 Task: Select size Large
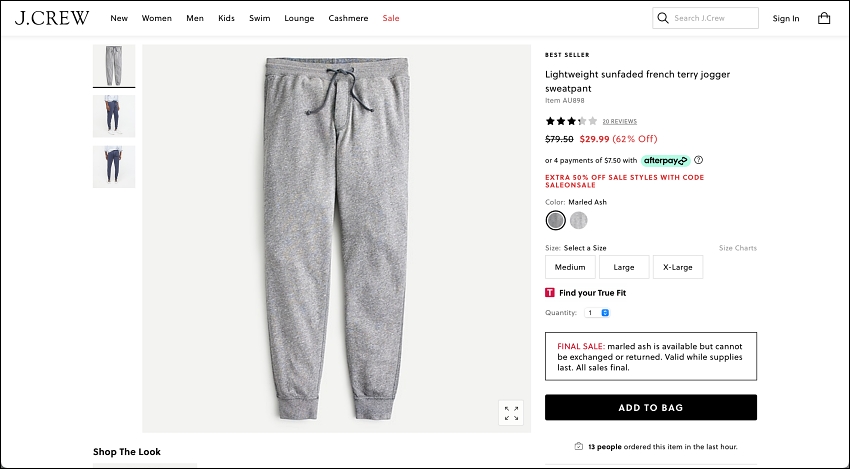[623, 267]
